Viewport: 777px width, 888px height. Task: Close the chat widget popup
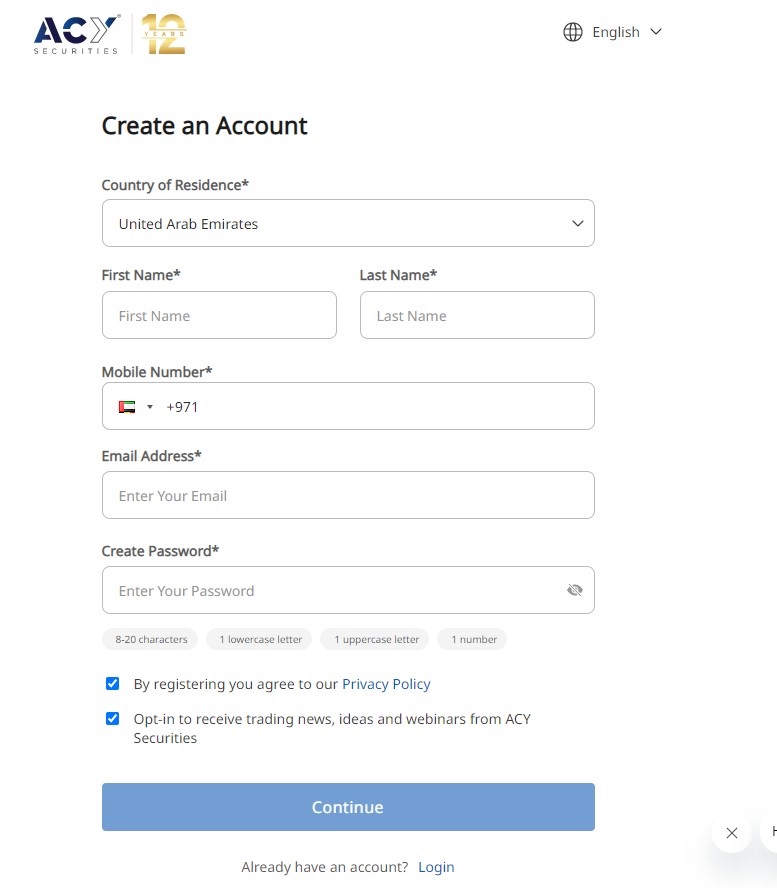(732, 832)
